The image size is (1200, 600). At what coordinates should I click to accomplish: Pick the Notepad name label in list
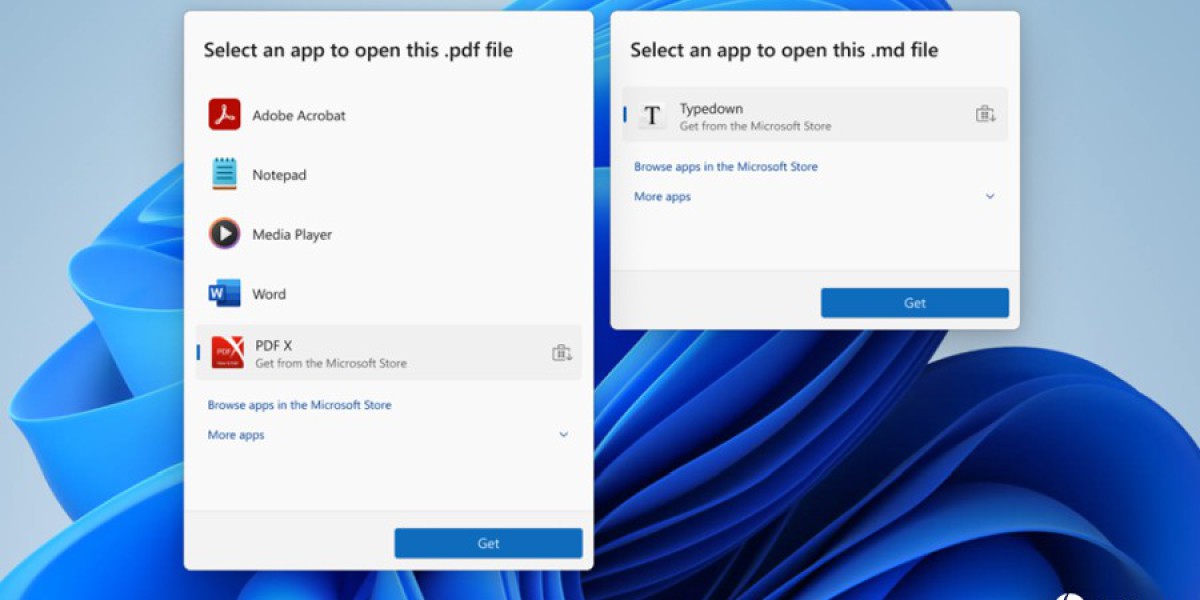(279, 175)
